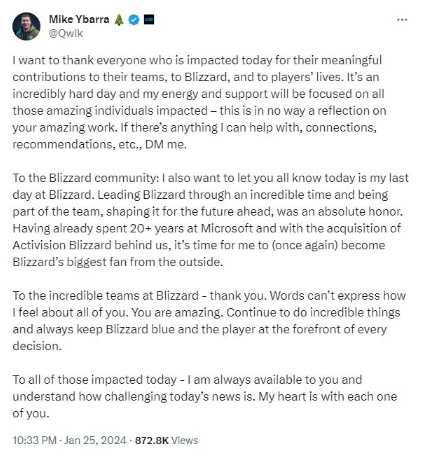Open Mike Ybarra's profile avatar

pos(26,26)
